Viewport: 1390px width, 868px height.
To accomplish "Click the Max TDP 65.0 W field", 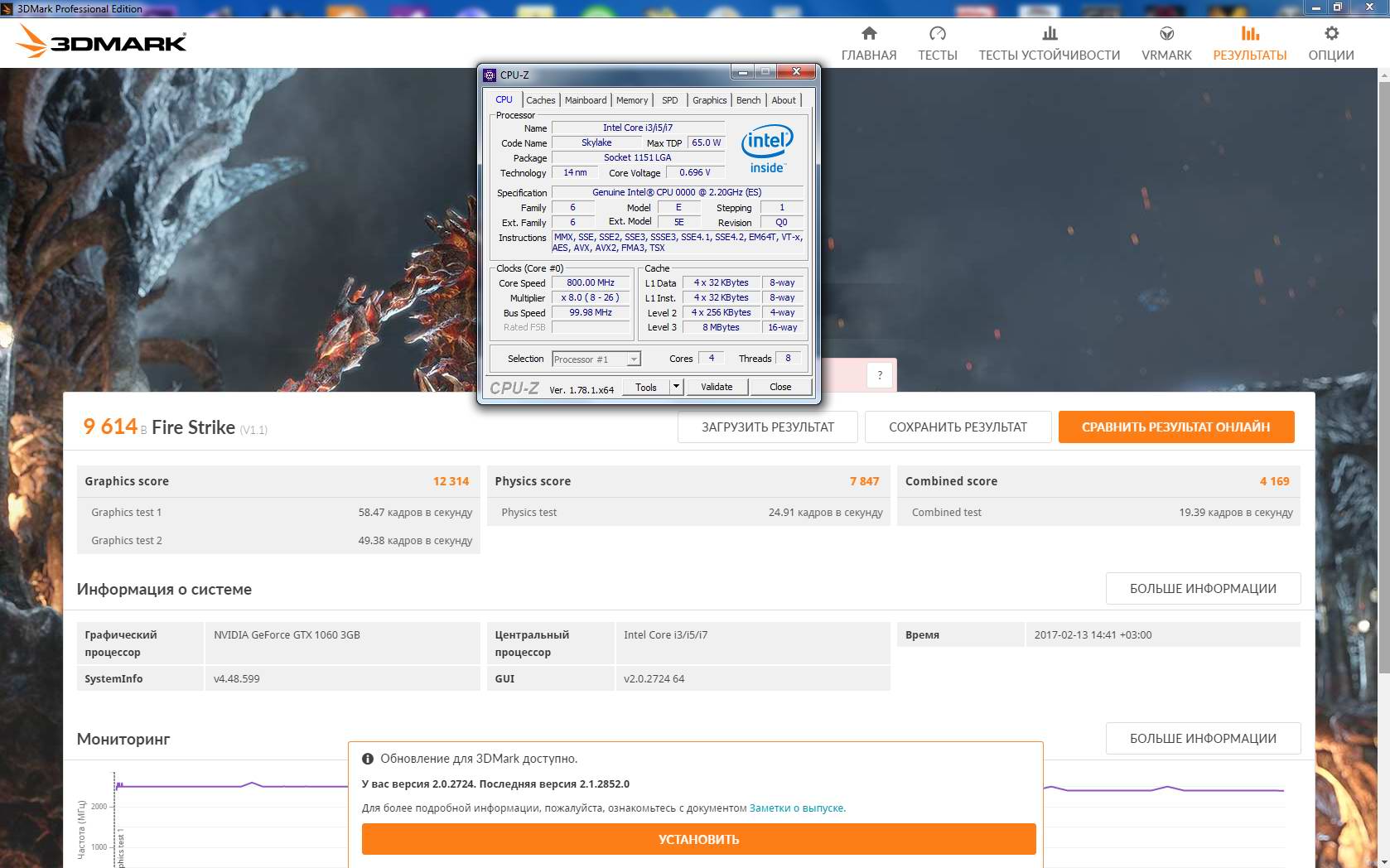I will 707,142.
